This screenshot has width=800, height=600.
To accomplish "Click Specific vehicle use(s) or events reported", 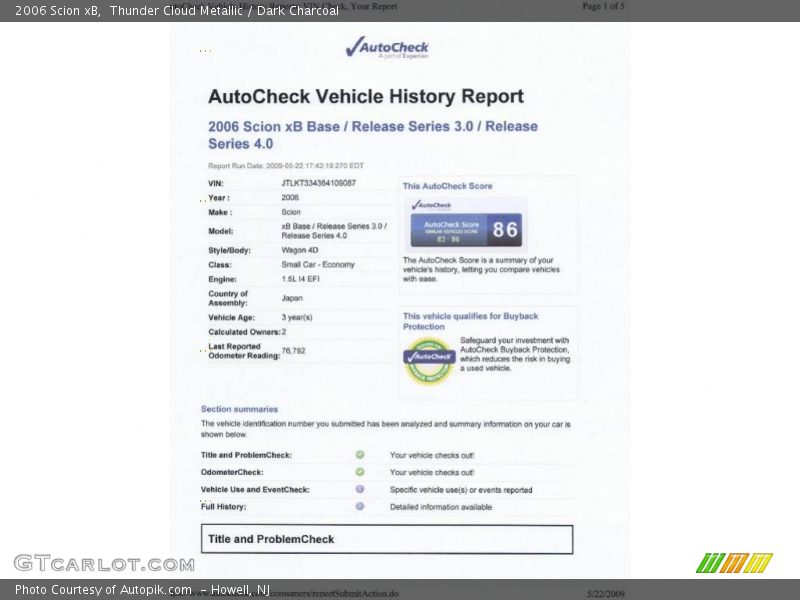I will (461, 490).
